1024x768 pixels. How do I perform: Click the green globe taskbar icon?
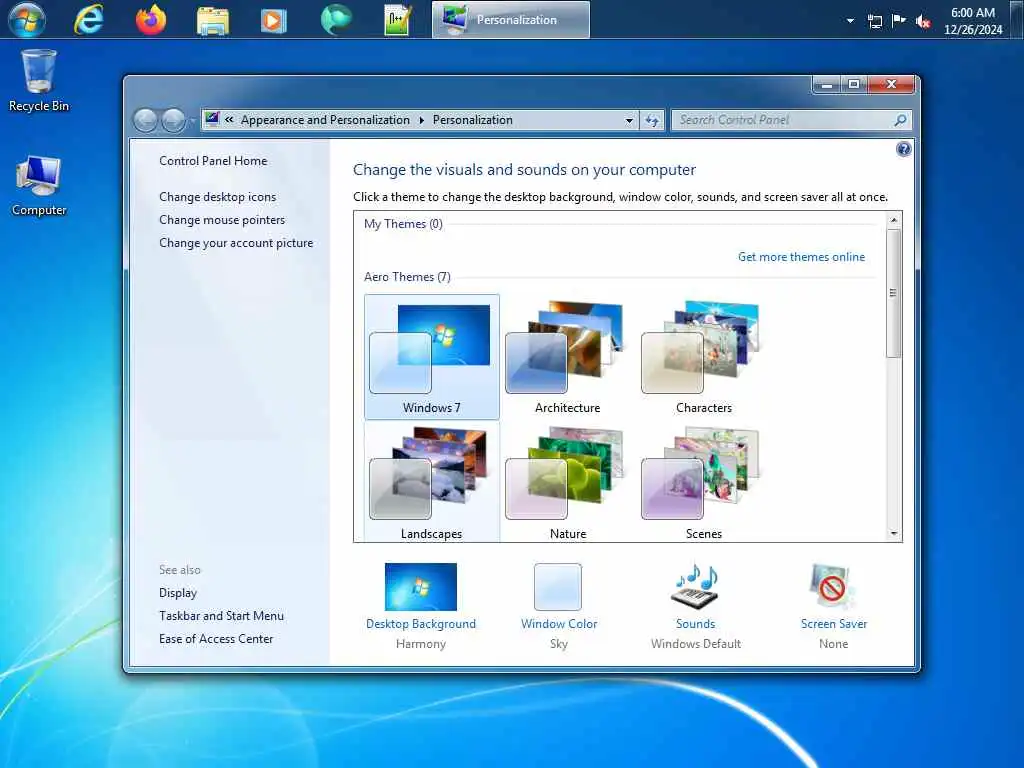click(x=336, y=20)
